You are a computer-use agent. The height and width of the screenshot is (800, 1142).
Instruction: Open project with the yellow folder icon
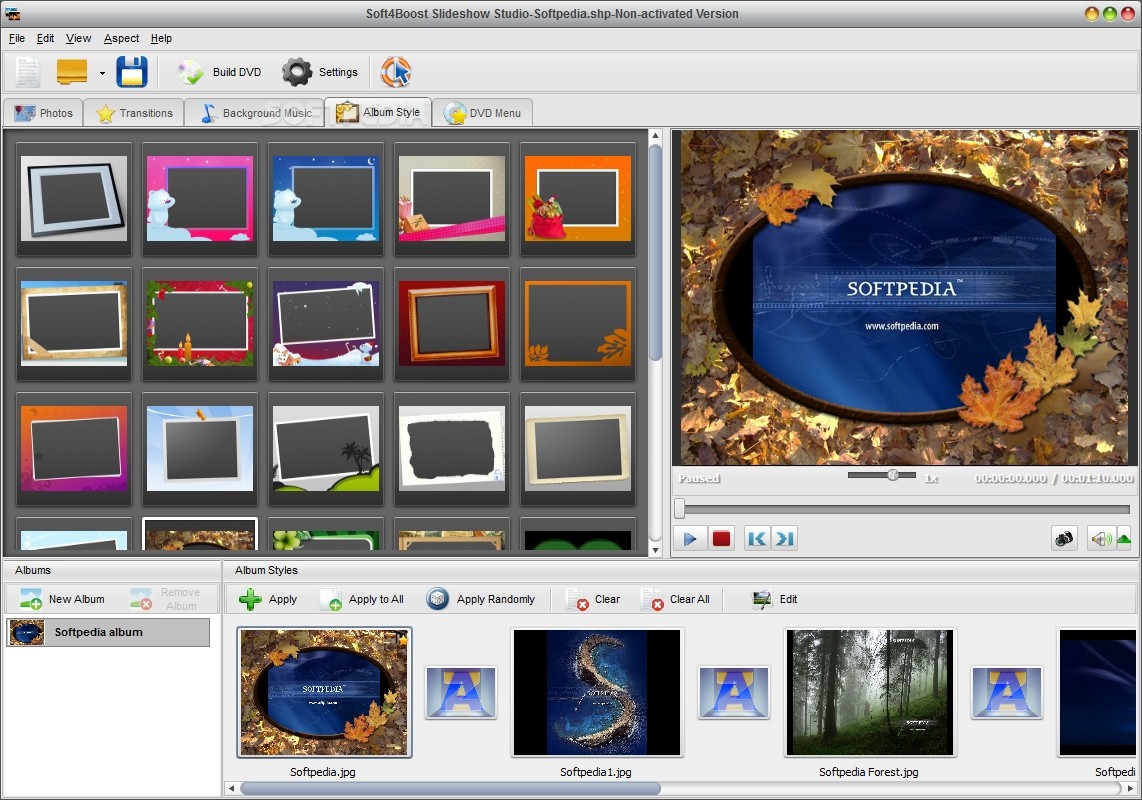click(71, 72)
